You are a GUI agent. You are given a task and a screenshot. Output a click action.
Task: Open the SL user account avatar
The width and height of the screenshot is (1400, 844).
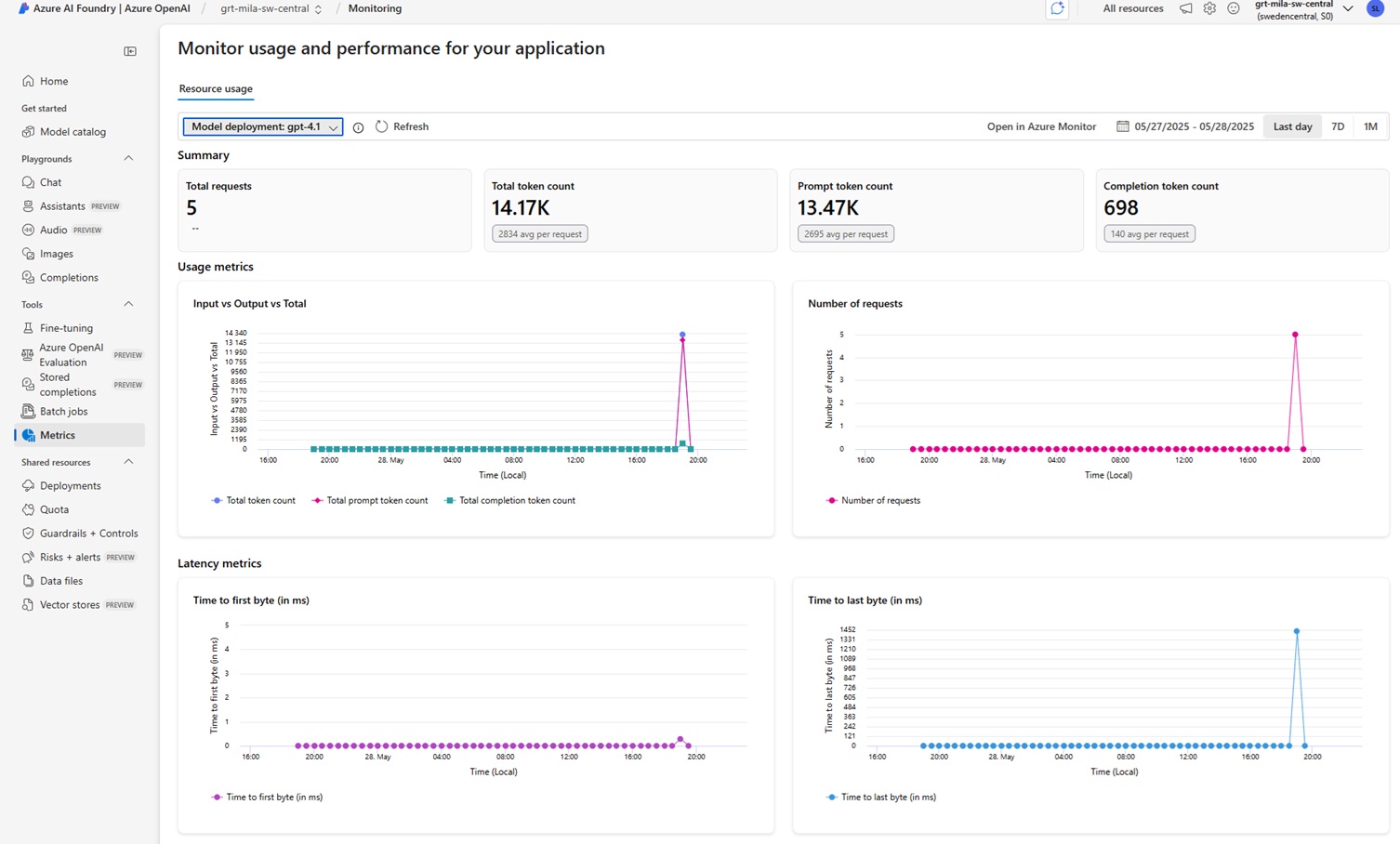pos(1375,8)
